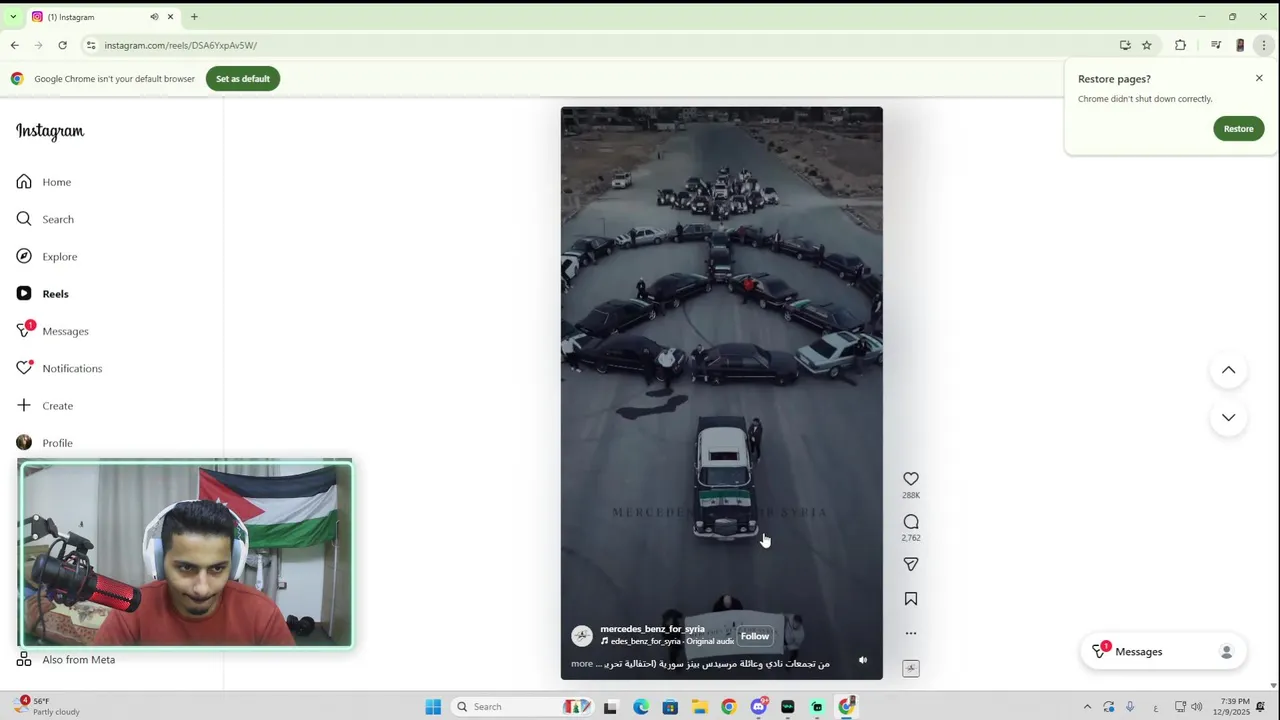The height and width of the screenshot is (720, 1280).
Task: Open mercedes_benz_for_syria profile name link
Action: tap(652, 629)
